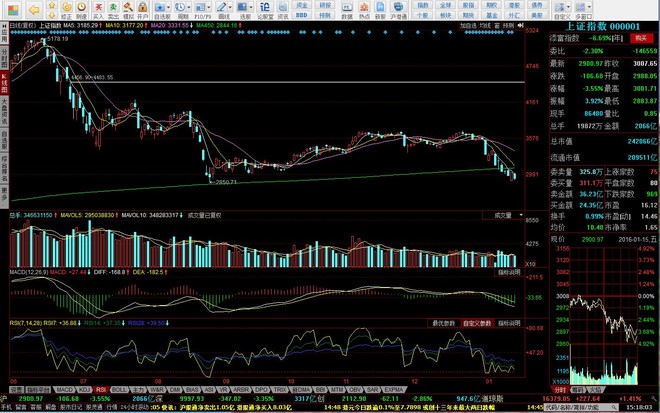Expand the 画线 drawing dropdown arrow
Viewport: 660px width, 413px height.
230,8
